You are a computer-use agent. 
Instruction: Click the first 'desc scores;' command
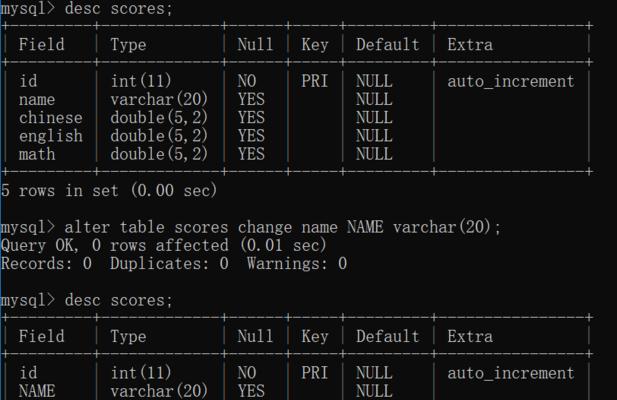click(119, 9)
